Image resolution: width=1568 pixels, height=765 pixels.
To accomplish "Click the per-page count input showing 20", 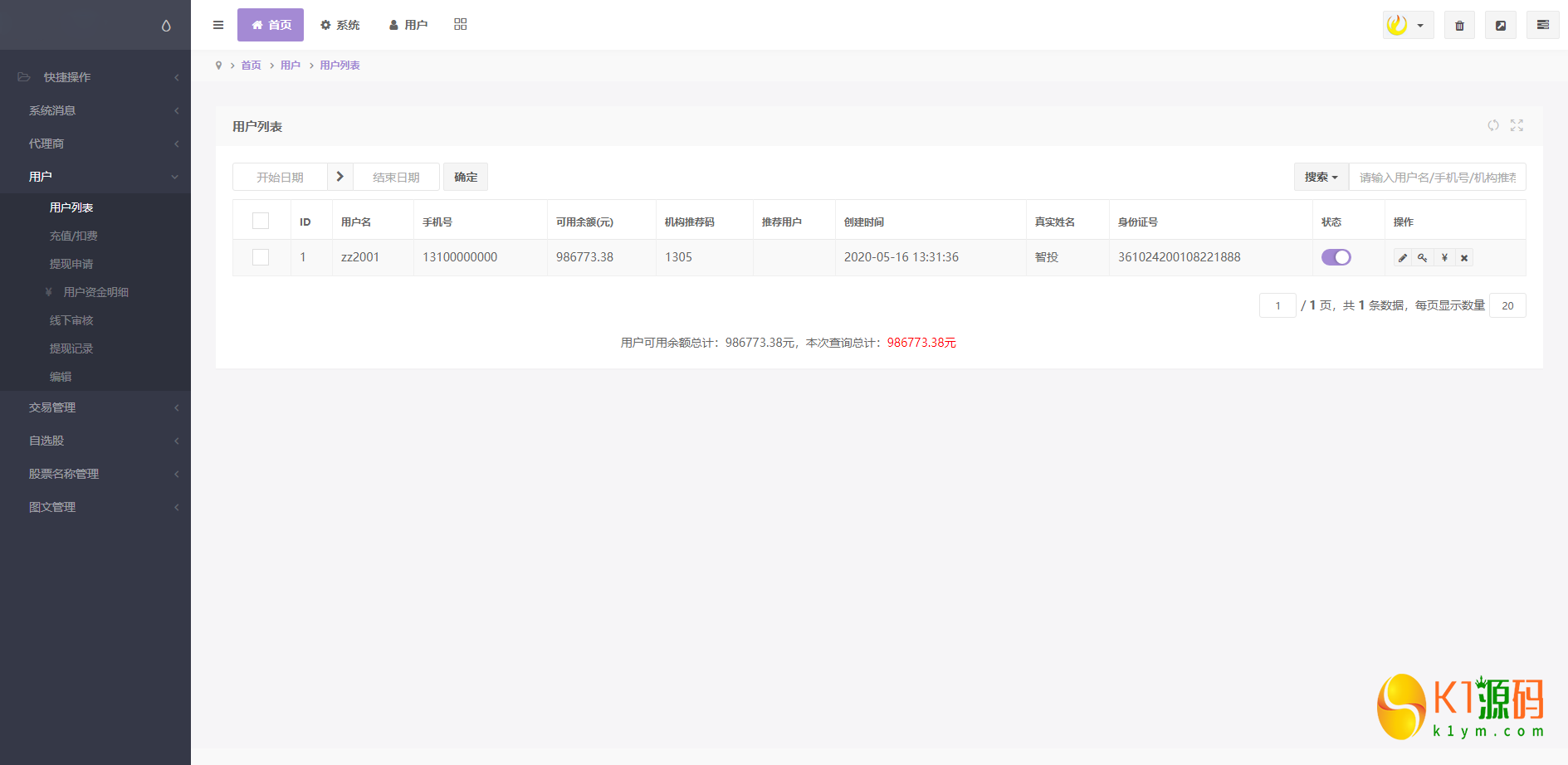I will click(1507, 305).
